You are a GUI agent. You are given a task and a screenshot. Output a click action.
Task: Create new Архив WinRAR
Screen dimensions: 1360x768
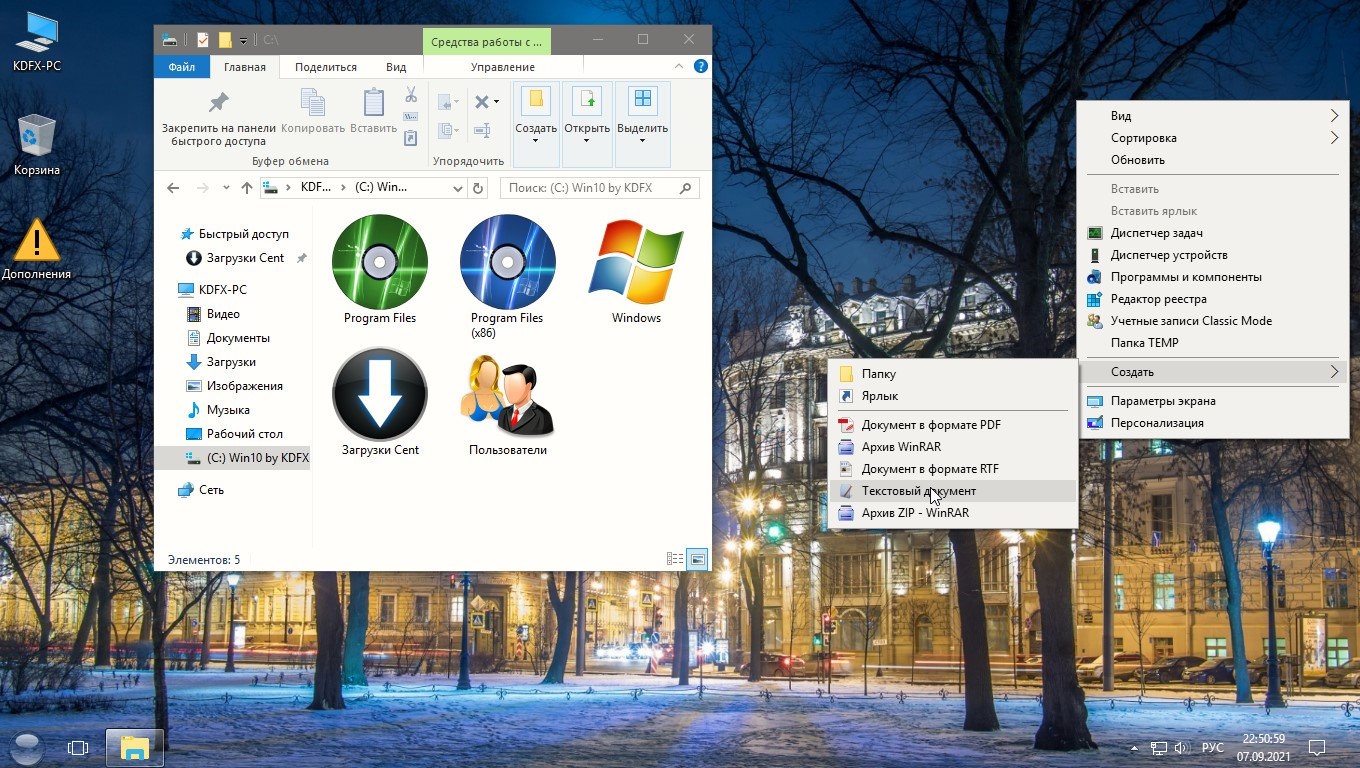953,447
